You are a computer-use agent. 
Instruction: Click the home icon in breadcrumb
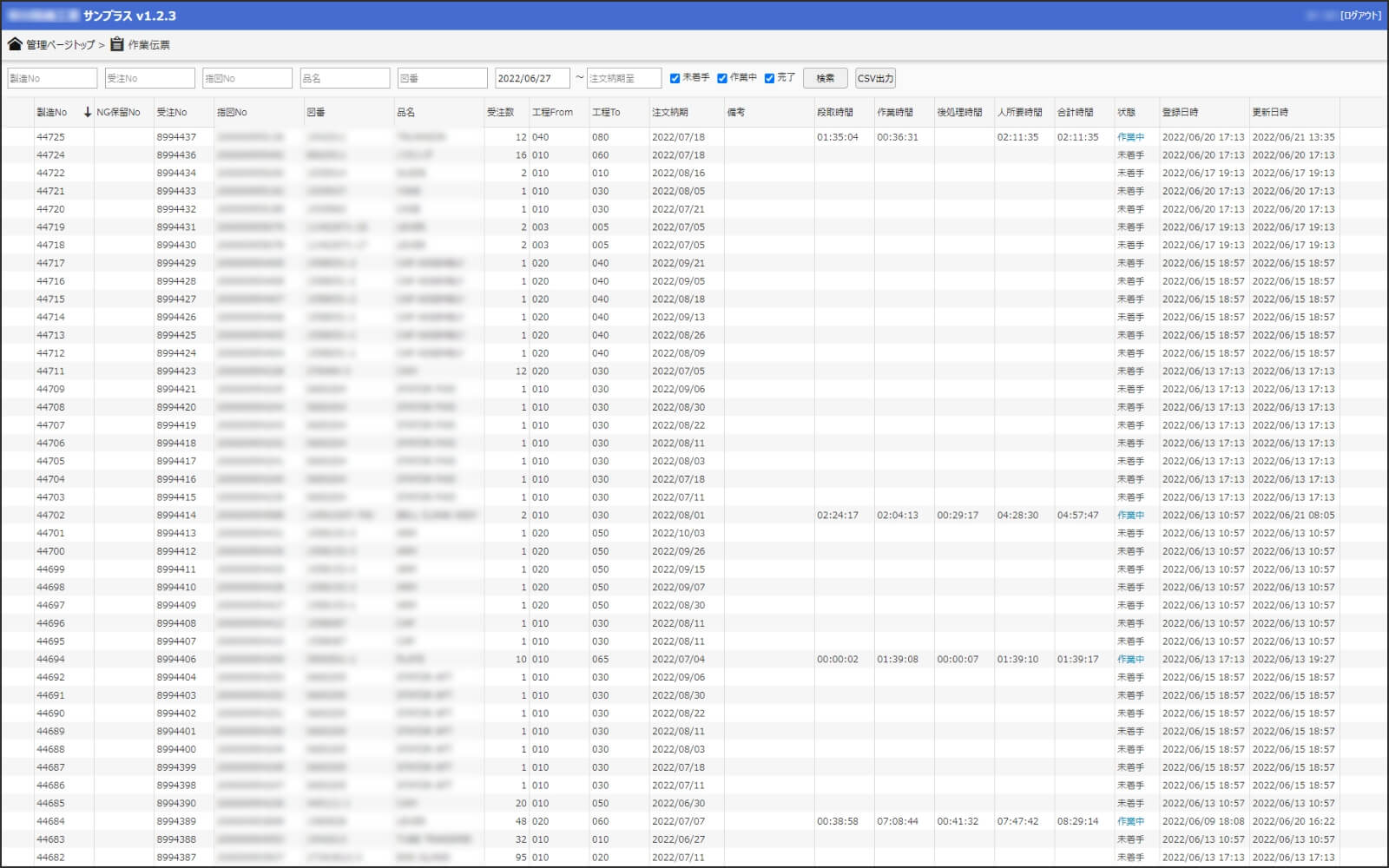click(x=15, y=44)
